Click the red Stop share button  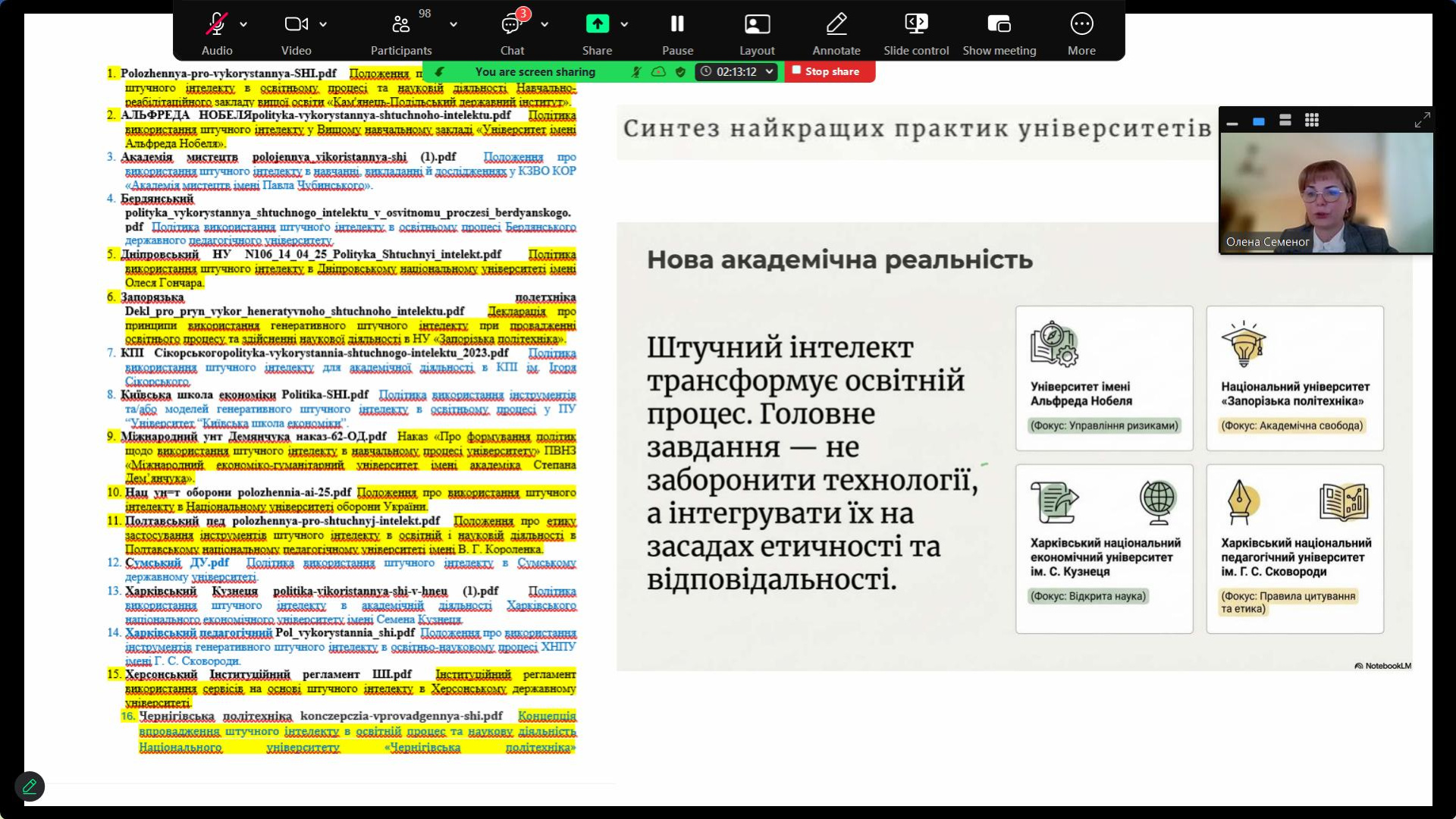point(828,71)
